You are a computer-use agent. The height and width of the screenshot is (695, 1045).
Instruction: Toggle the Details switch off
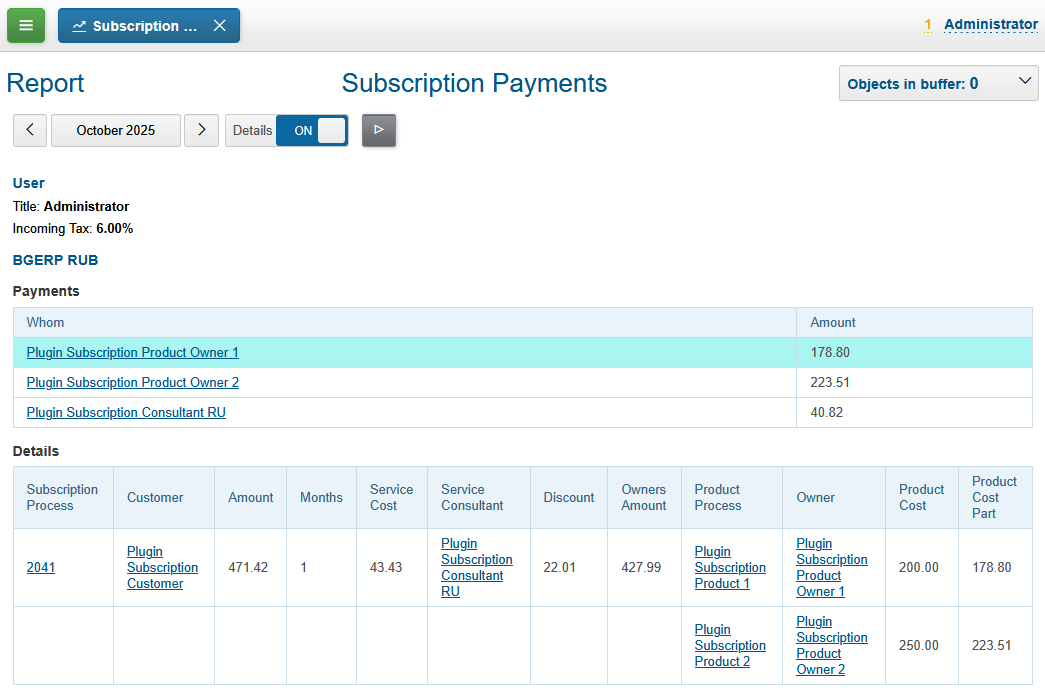click(x=311, y=130)
